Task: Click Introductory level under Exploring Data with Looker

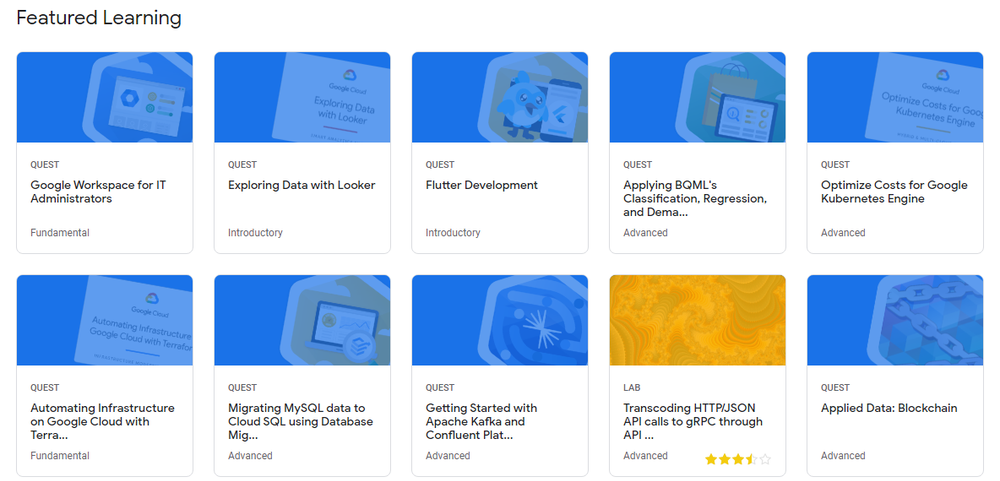Action: [255, 233]
